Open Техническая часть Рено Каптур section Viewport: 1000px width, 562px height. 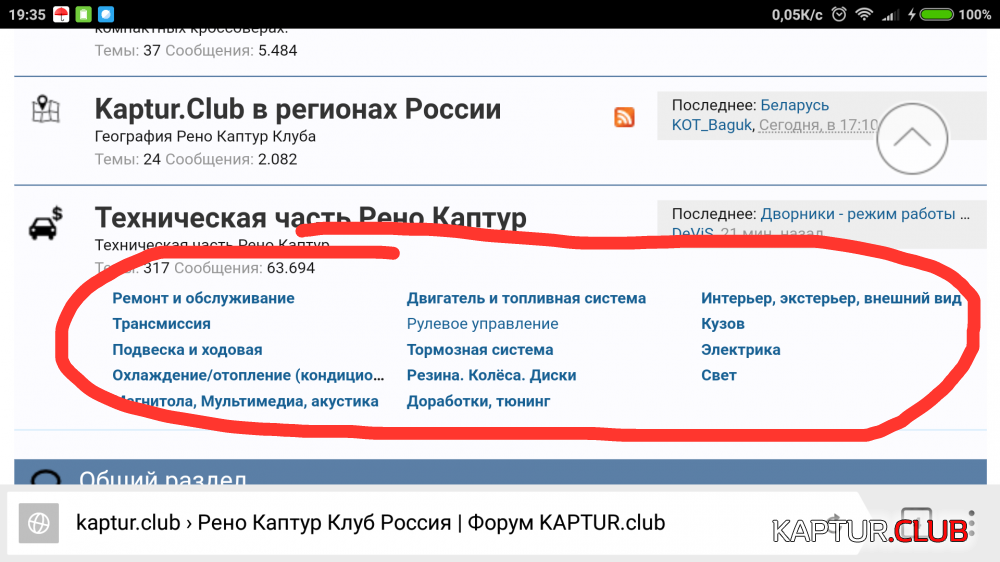tap(310, 218)
